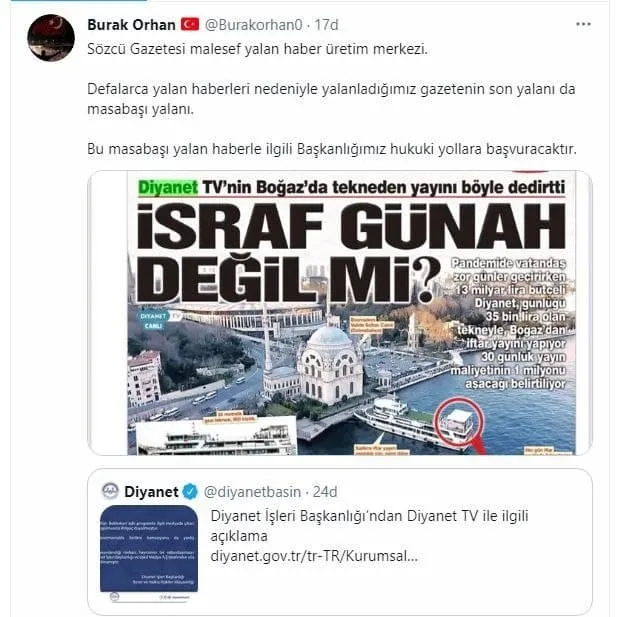Open the @diyanetbasin handle

click(x=252, y=492)
